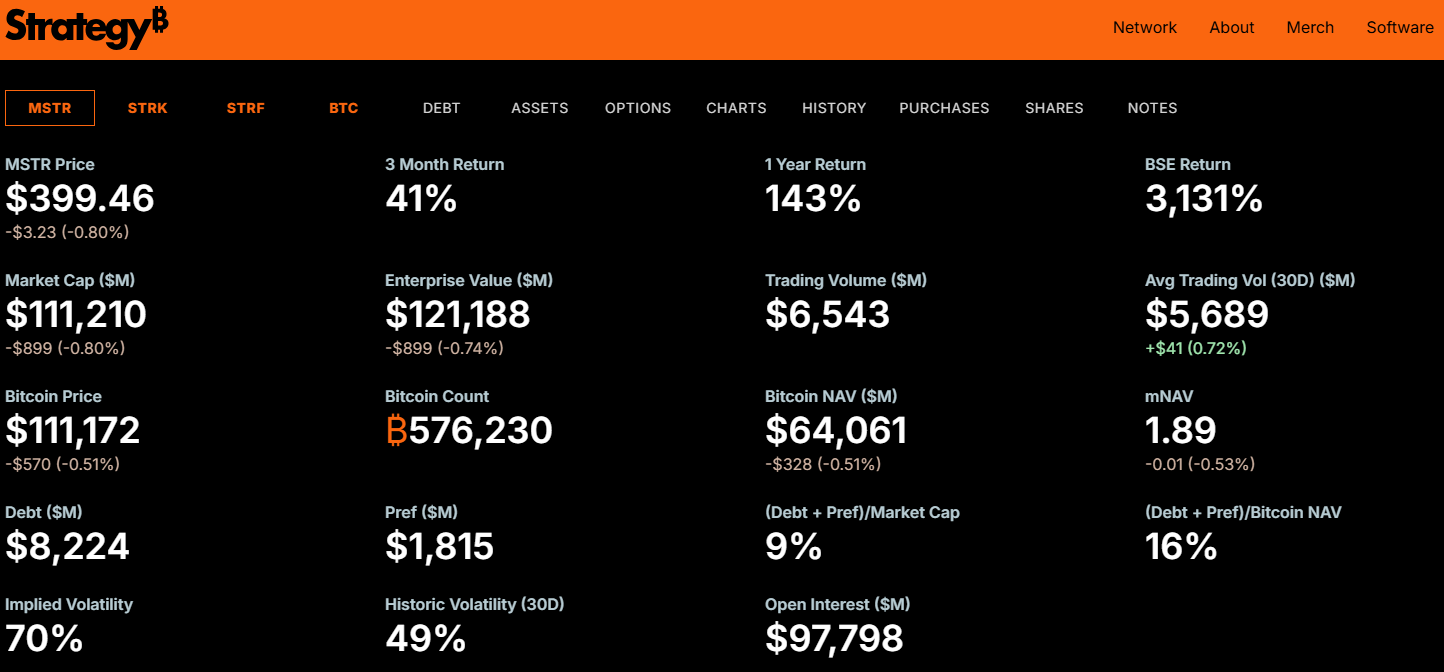
Task: Open the Merch link in header
Action: [1310, 28]
